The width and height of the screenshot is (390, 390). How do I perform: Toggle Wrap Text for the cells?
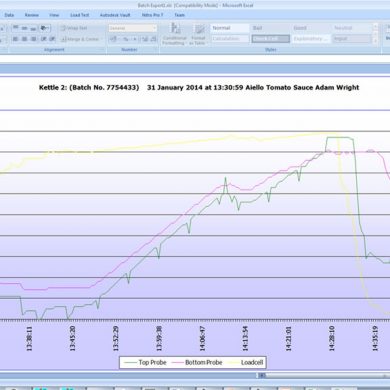74,28
